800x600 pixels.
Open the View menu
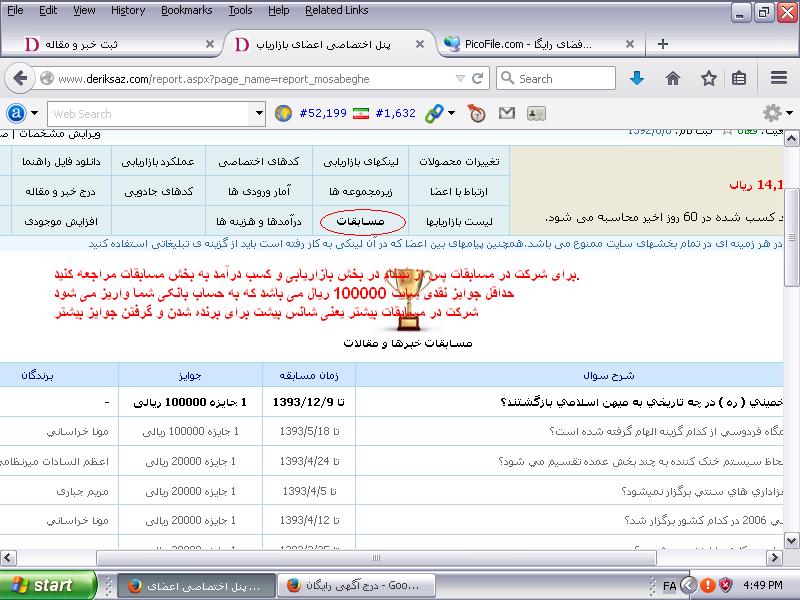click(84, 10)
